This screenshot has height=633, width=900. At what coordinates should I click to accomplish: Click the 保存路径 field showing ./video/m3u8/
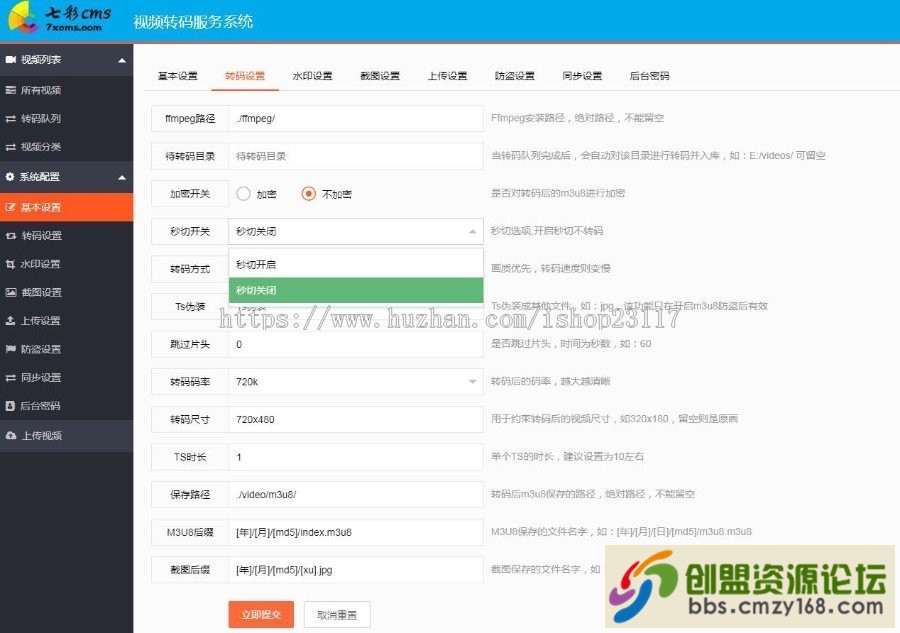point(356,495)
